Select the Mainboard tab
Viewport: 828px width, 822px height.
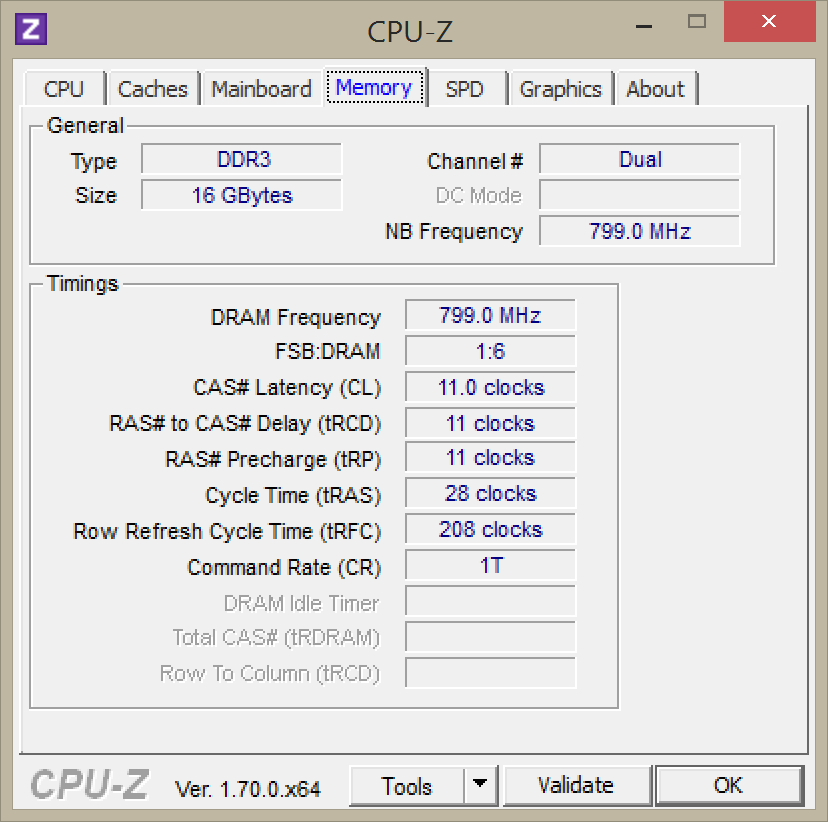click(x=261, y=89)
